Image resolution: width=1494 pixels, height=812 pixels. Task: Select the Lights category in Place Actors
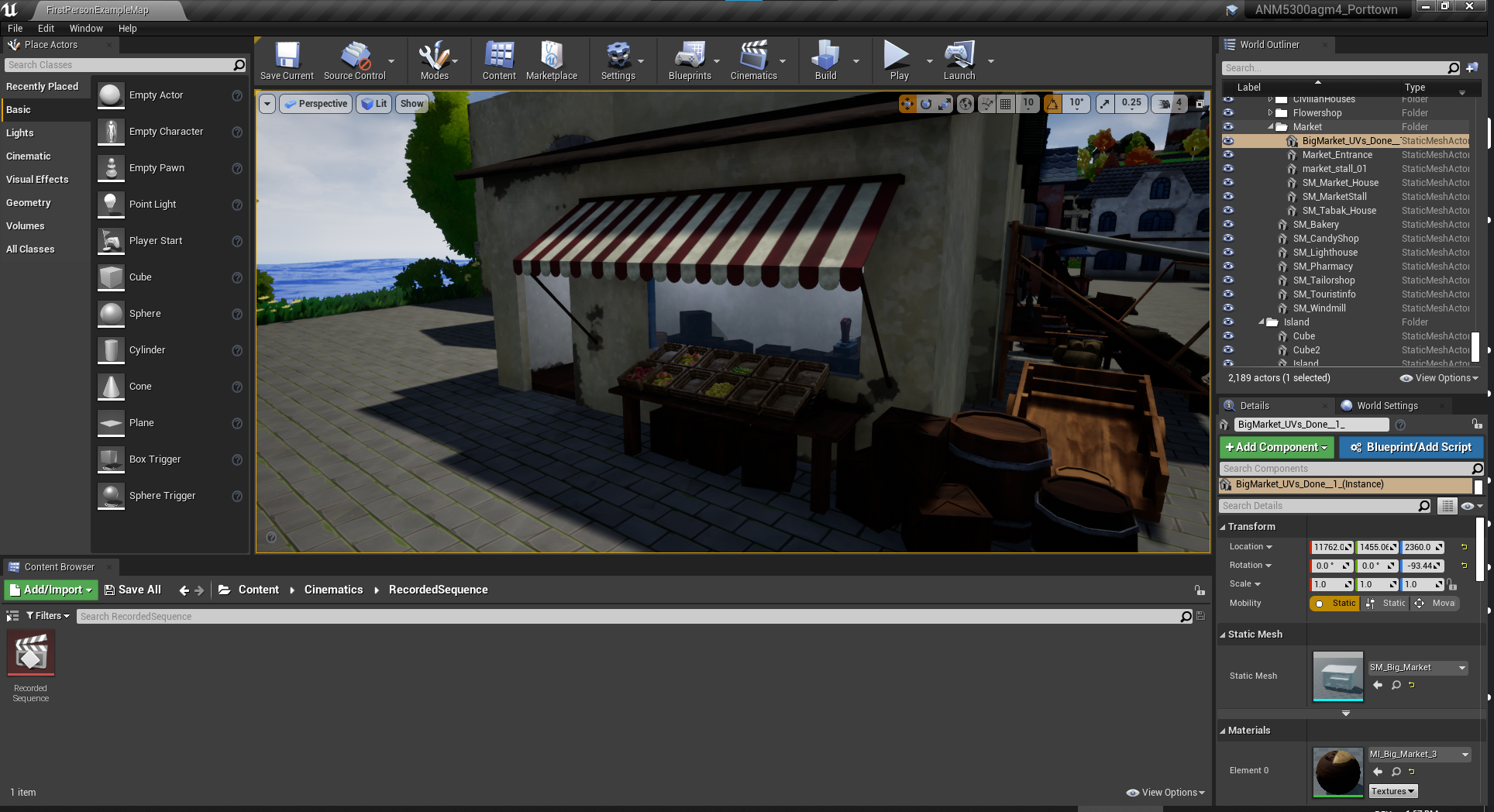click(x=20, y=133)
